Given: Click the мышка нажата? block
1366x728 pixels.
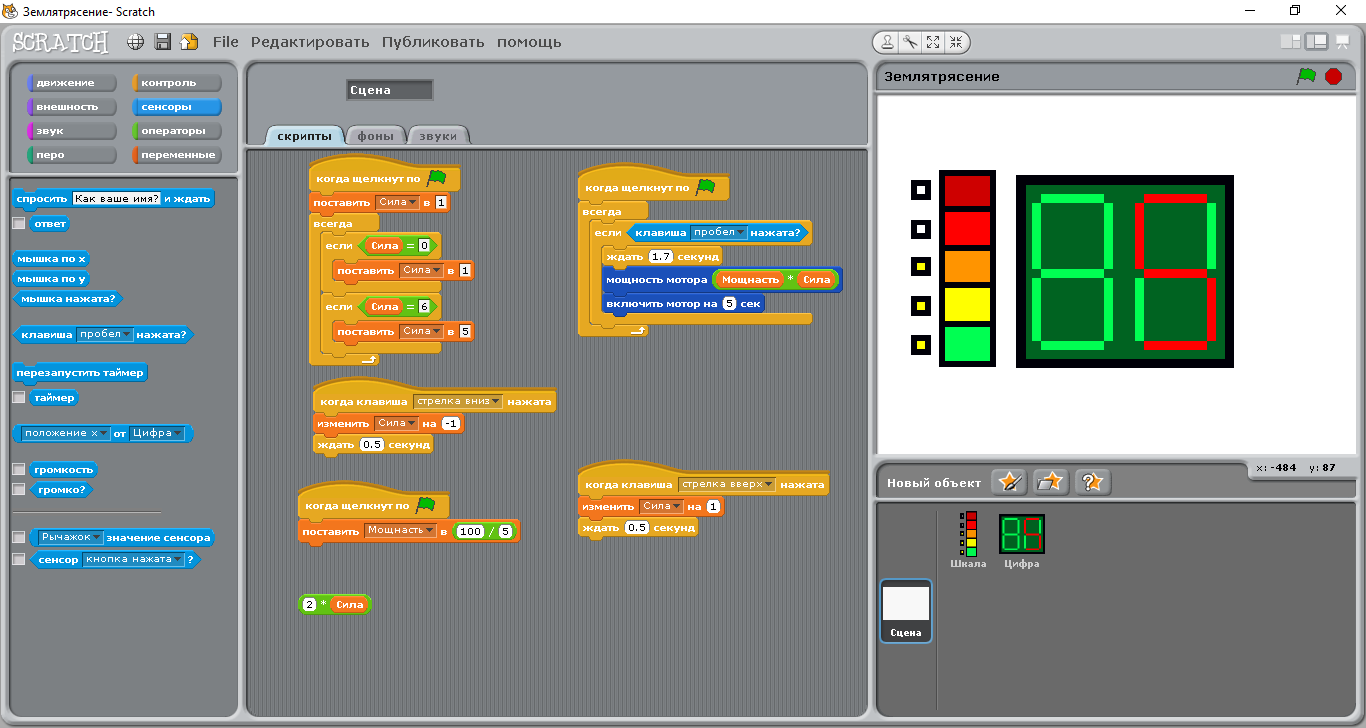Looking at the screenshot, I should click(67, 298).
